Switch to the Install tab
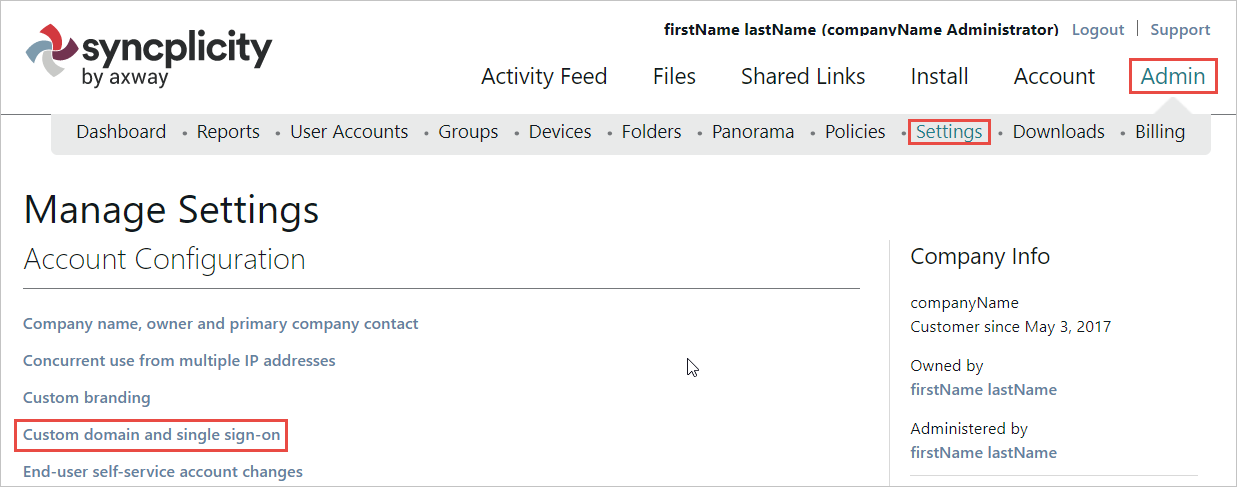The height and width of the screenshot is (487, 1237). click(939, 76)
